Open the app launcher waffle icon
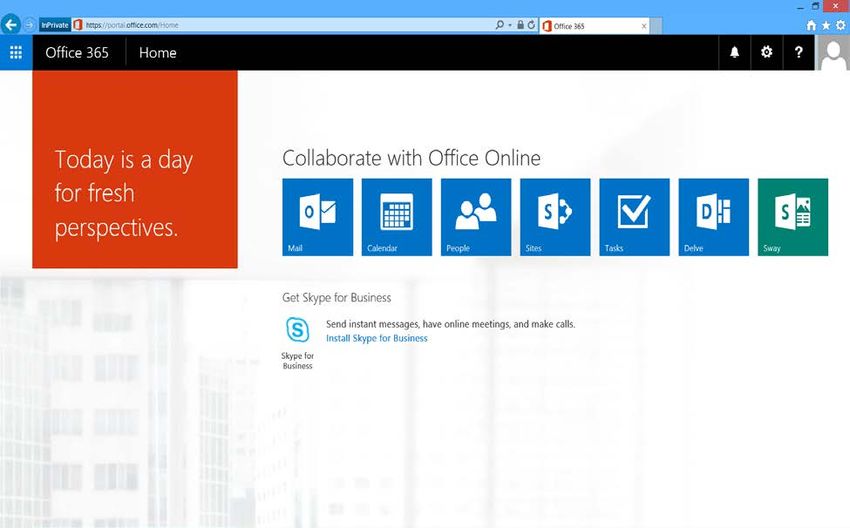Screen dimensions: 850x528 pyautogui.click(x=16, y=53)
